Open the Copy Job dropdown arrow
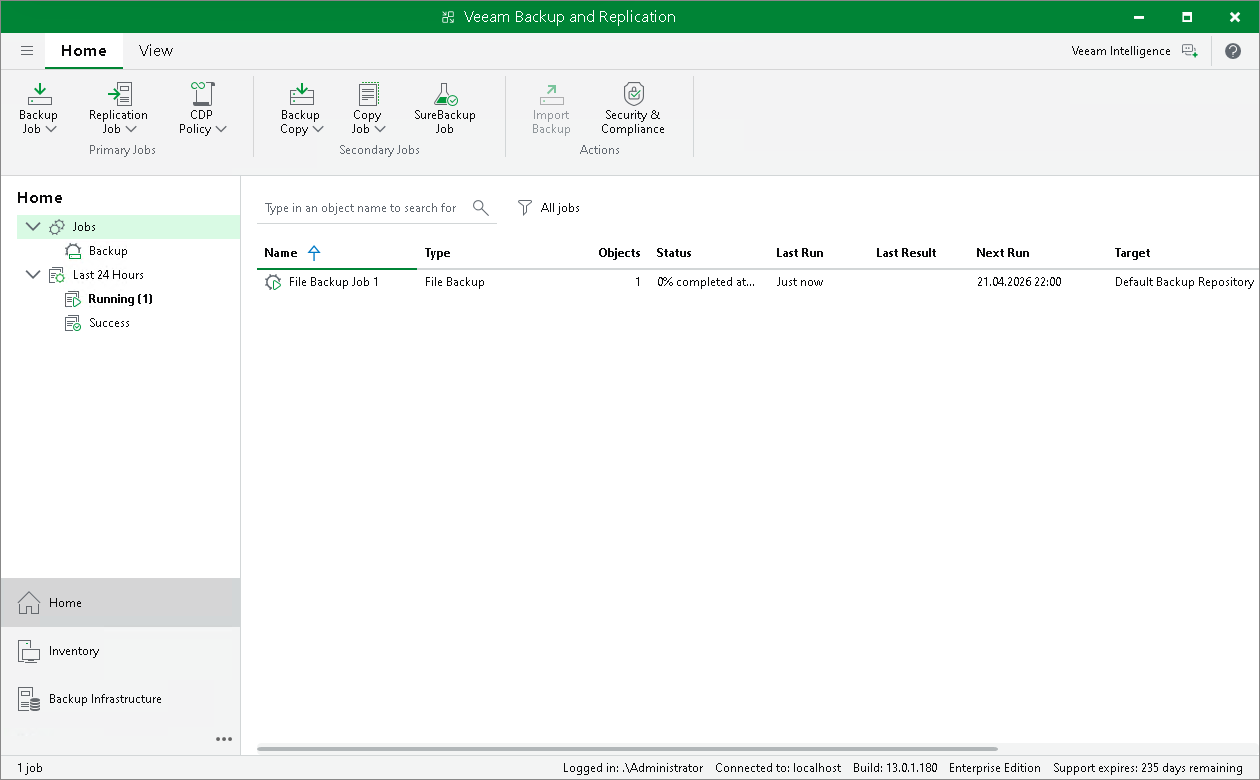1260x780 pixels. coord(380,129)
